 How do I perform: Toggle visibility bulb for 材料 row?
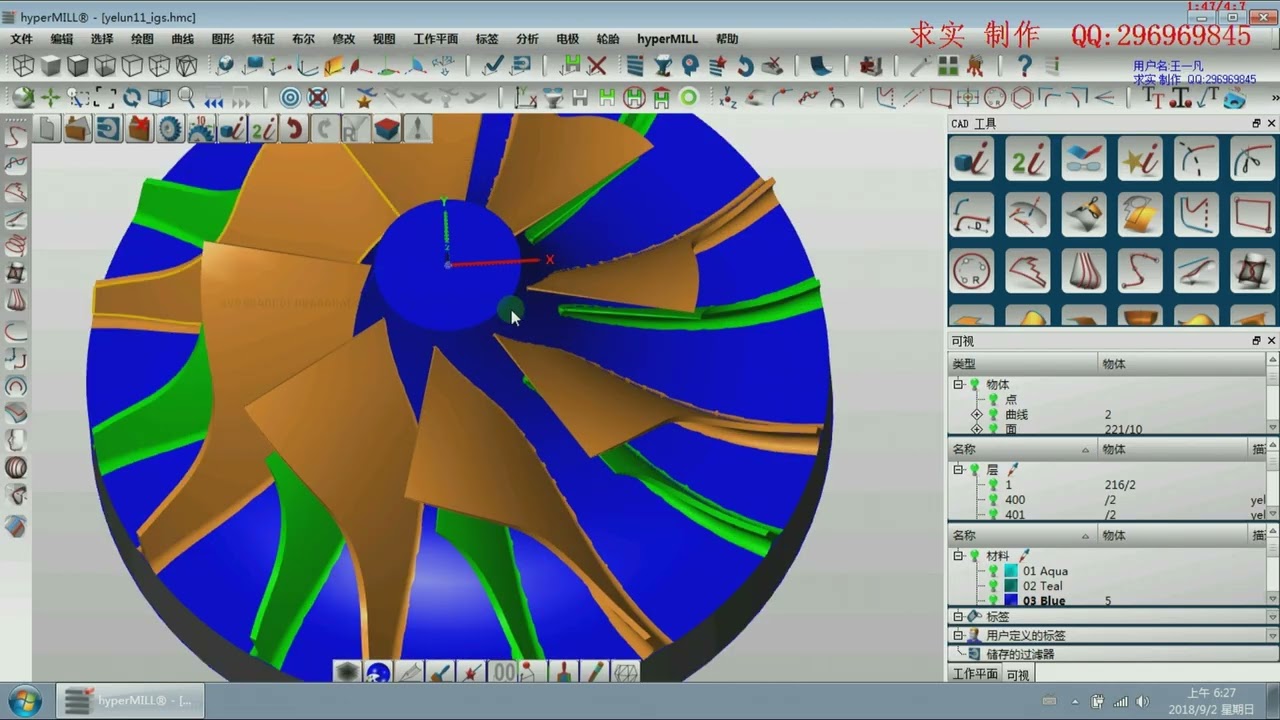[x=975, y=555]
